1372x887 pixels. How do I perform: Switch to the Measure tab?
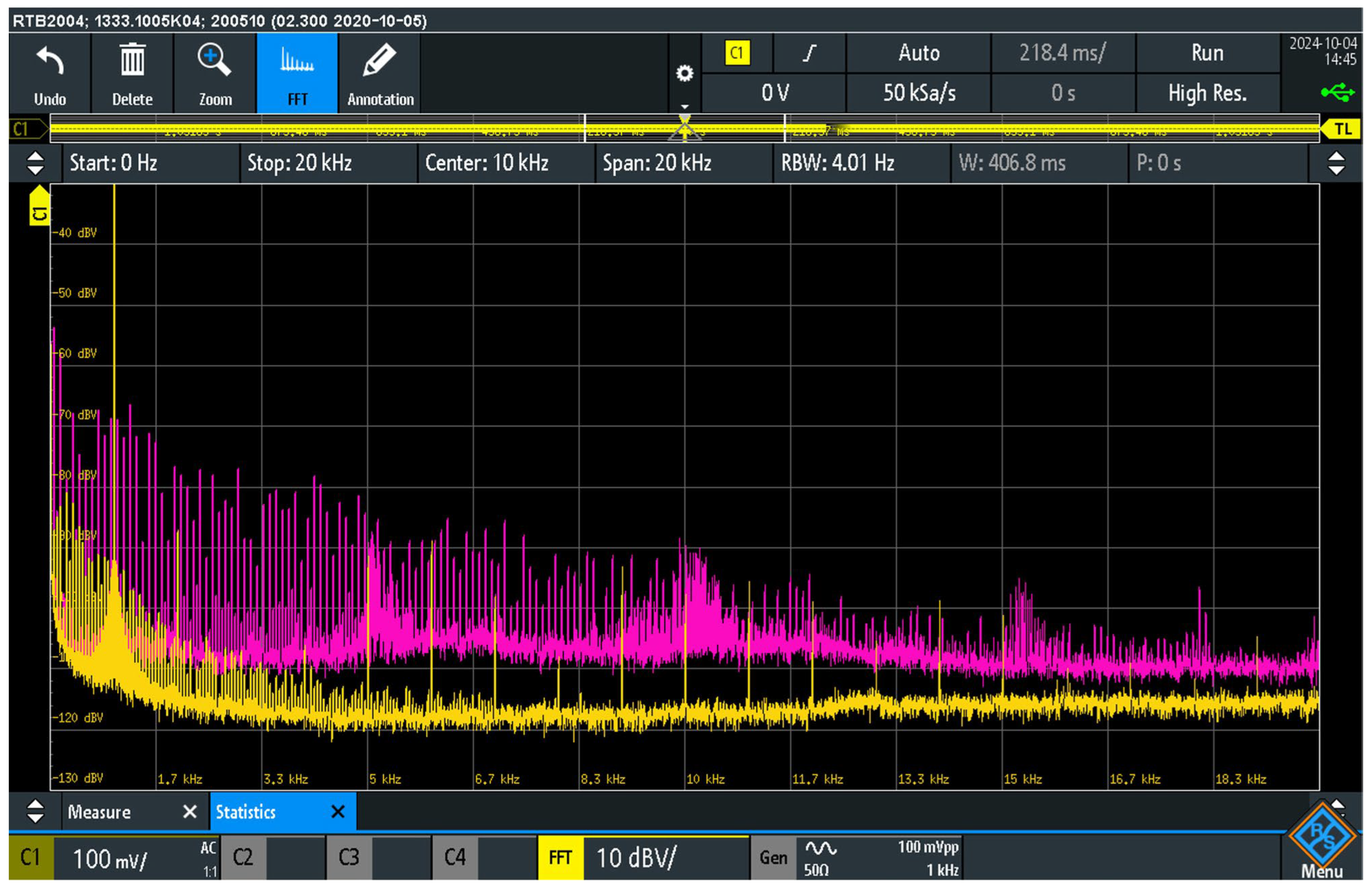(100, 812)
